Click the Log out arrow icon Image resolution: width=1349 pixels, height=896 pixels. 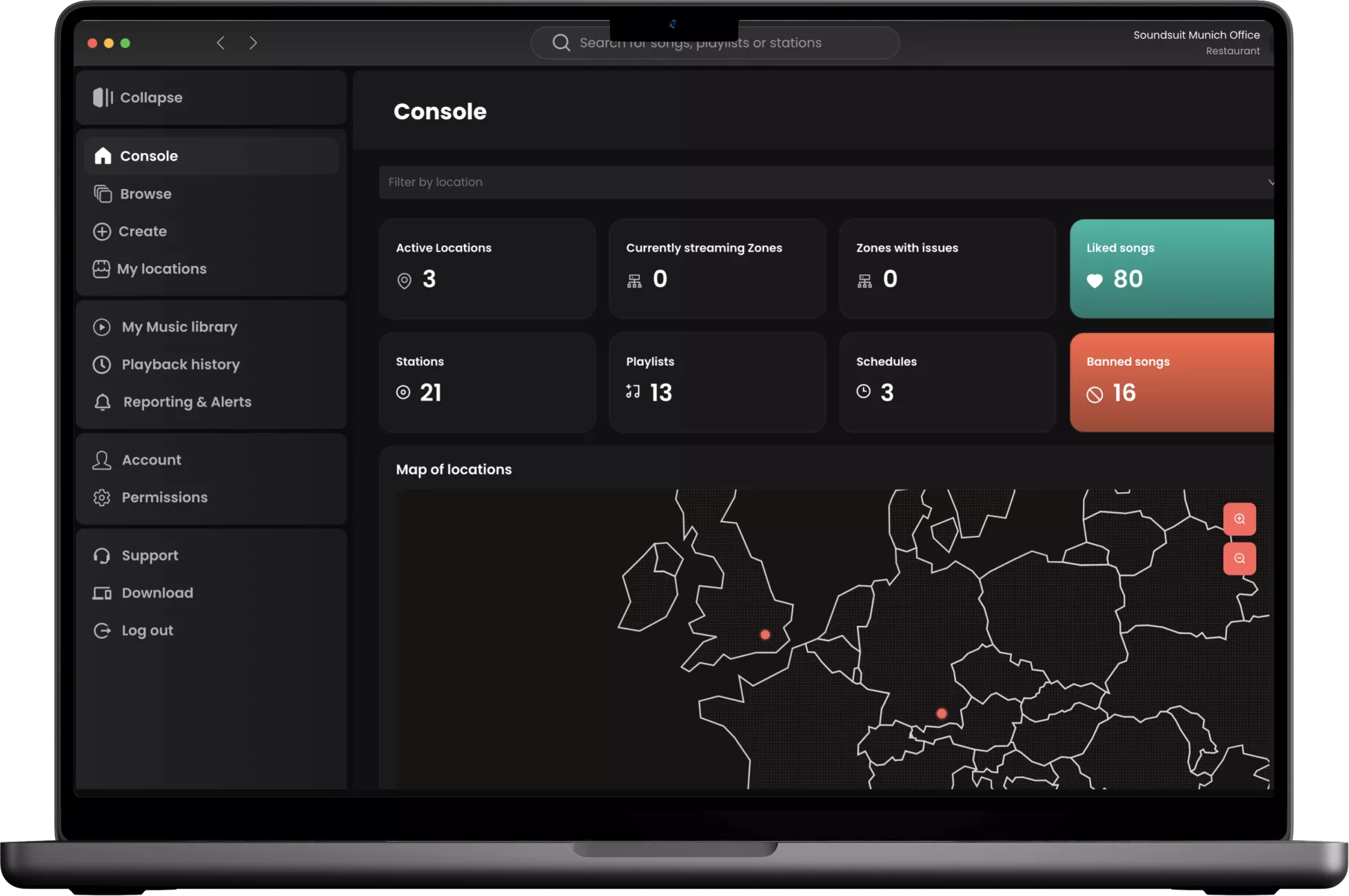(102, 631)
